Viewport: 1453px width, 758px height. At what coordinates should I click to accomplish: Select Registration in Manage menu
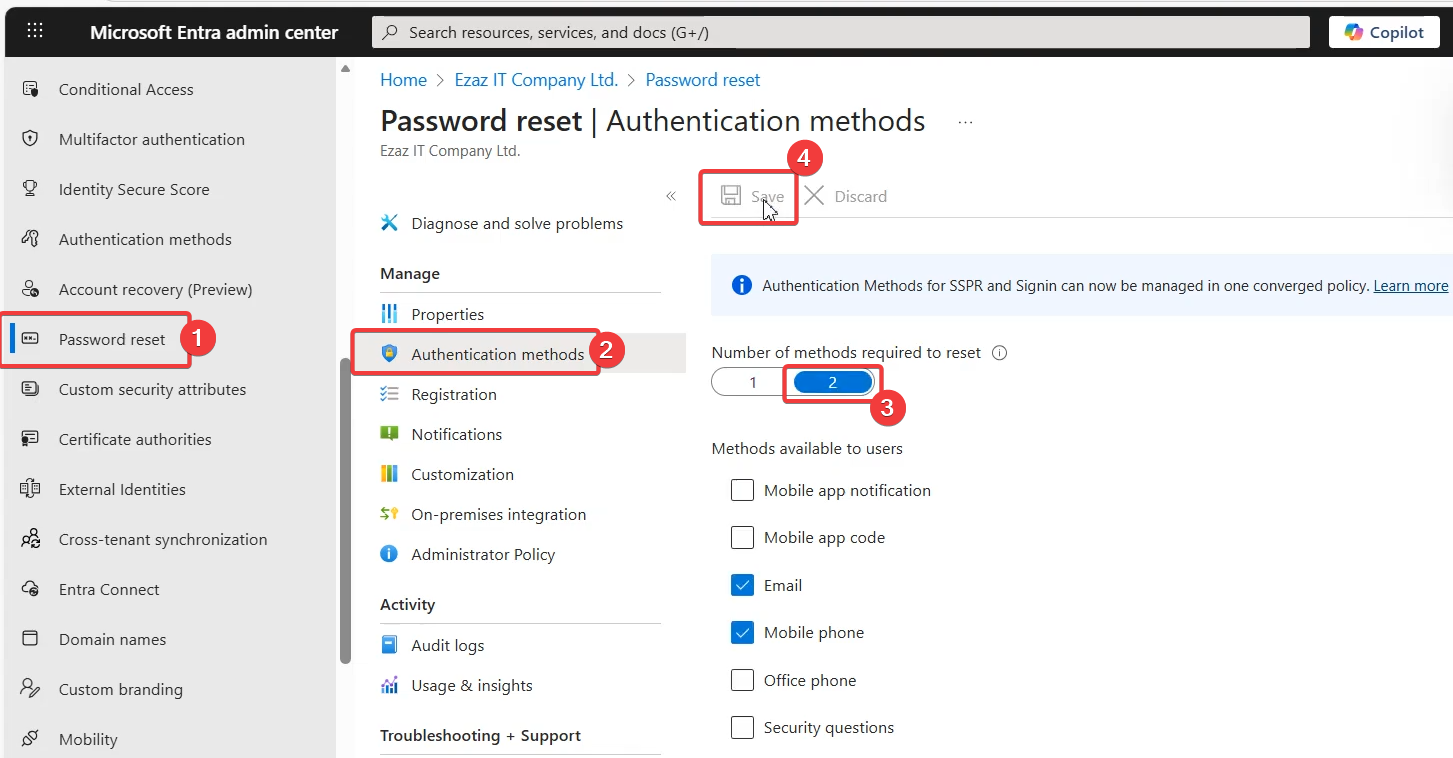click(x=454, y=394)
